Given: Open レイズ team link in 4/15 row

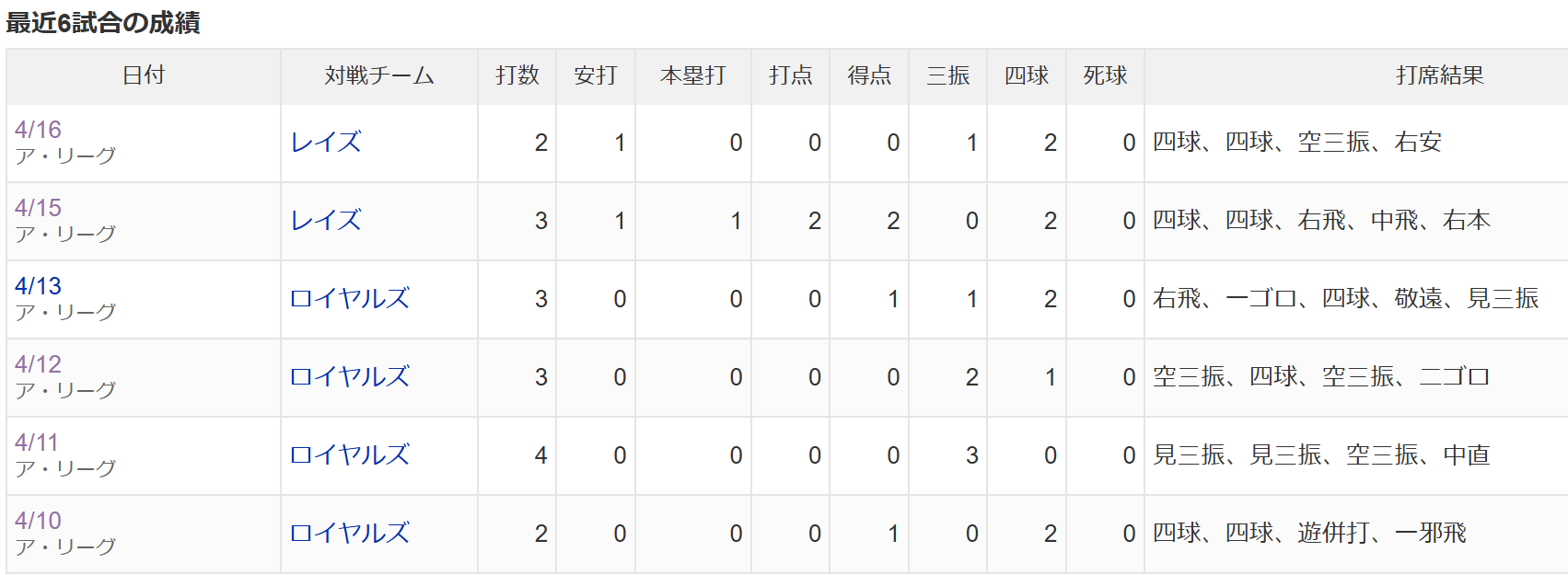Looking at the screenshot, I should point(326,221).
